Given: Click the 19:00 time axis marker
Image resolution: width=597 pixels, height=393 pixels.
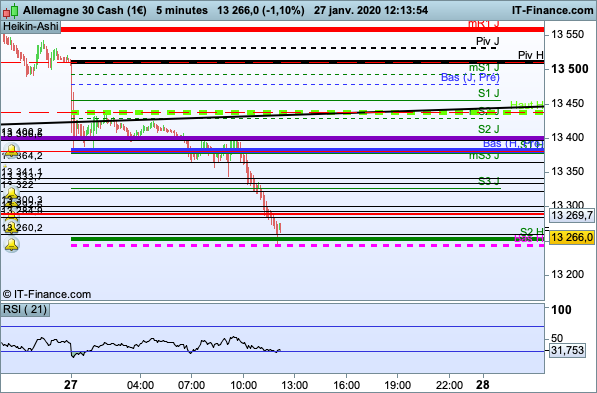Looking at the screenshot, I should (397, 385).
